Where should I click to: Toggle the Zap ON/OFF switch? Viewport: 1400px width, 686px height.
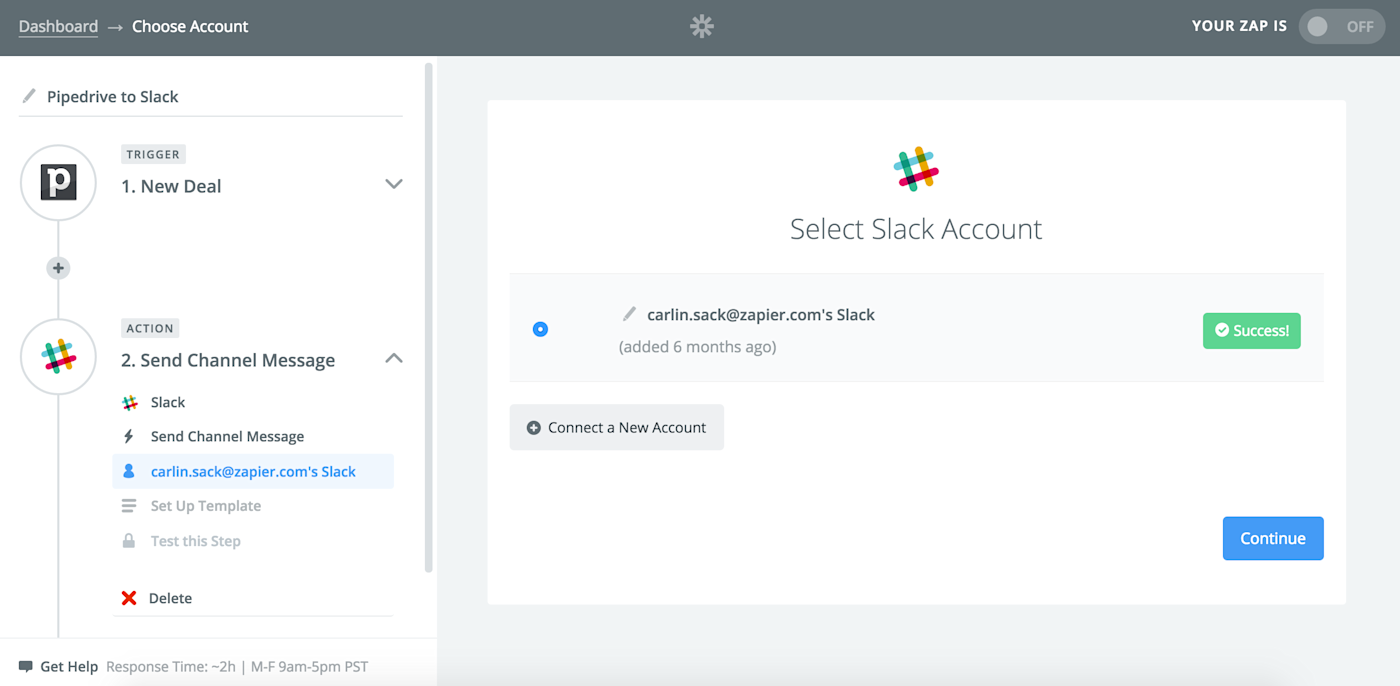[1340, 27]
